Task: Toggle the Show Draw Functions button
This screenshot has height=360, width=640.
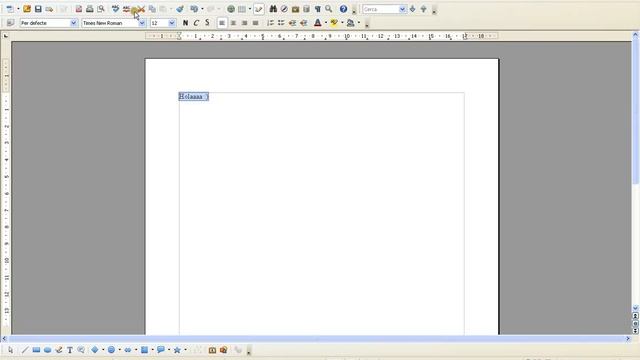Action: pos(259,9)
